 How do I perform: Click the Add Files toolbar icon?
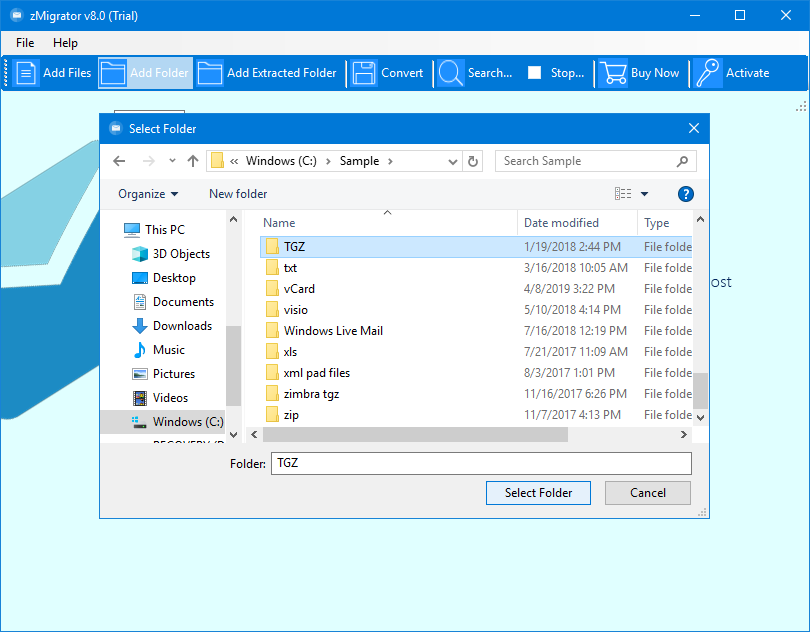(x=25, y=73)
